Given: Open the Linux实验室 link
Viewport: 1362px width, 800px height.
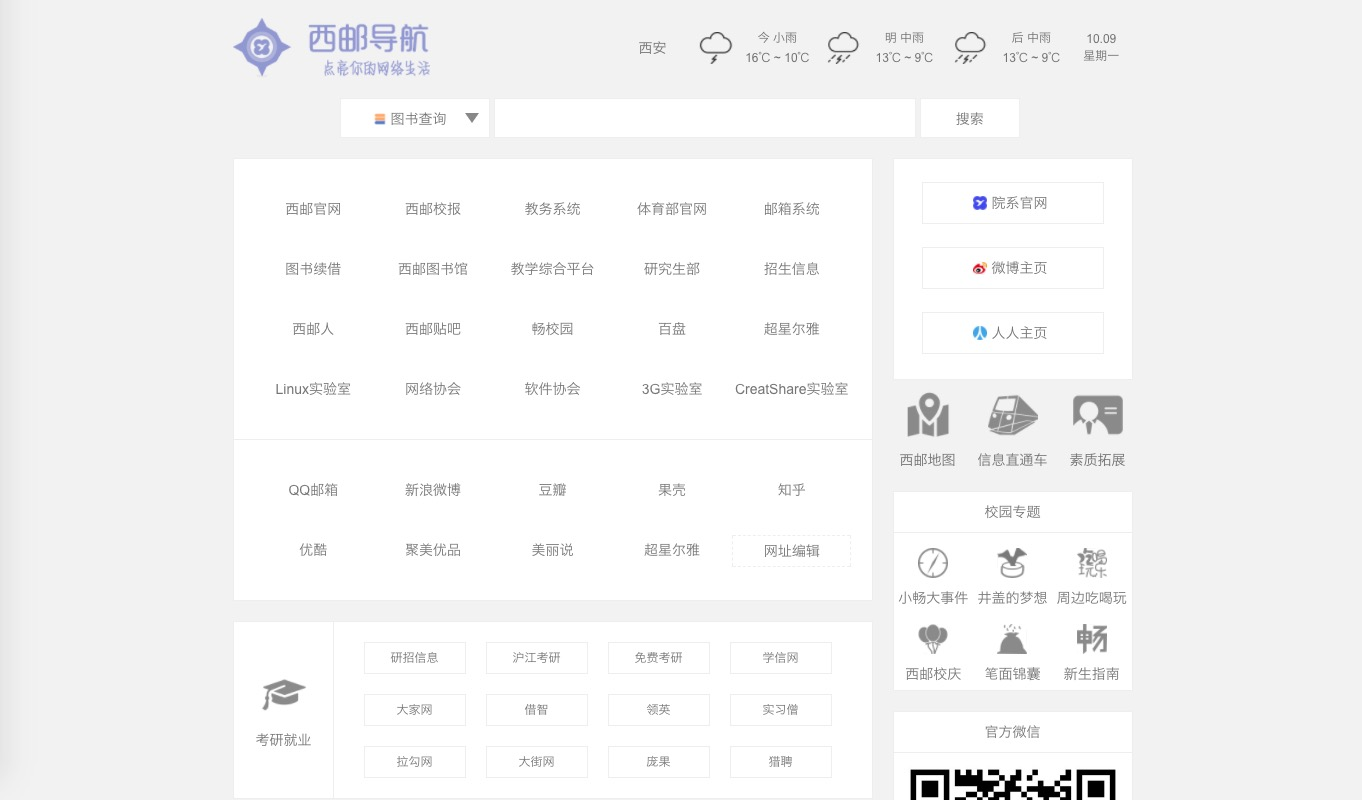Looking at the screenshot, I should click(x=313, y=389).
